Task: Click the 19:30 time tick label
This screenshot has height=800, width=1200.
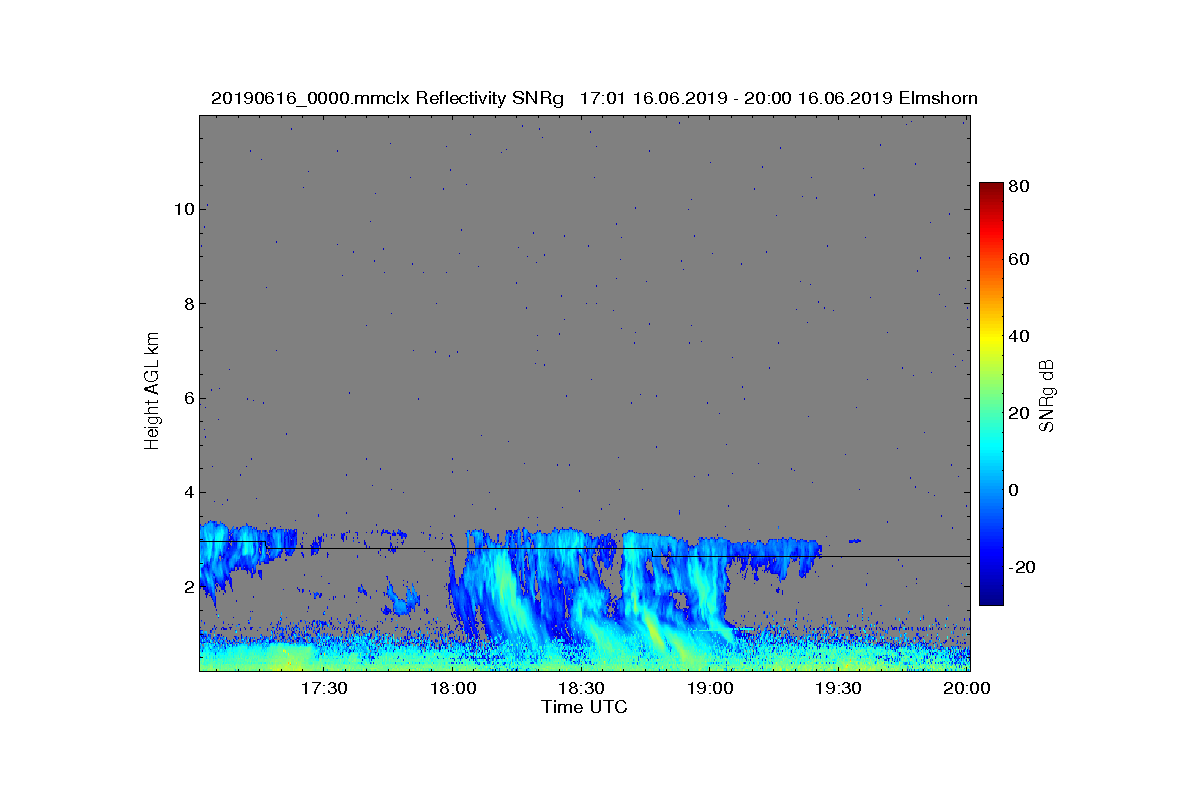Action: [x=840, y=689]
